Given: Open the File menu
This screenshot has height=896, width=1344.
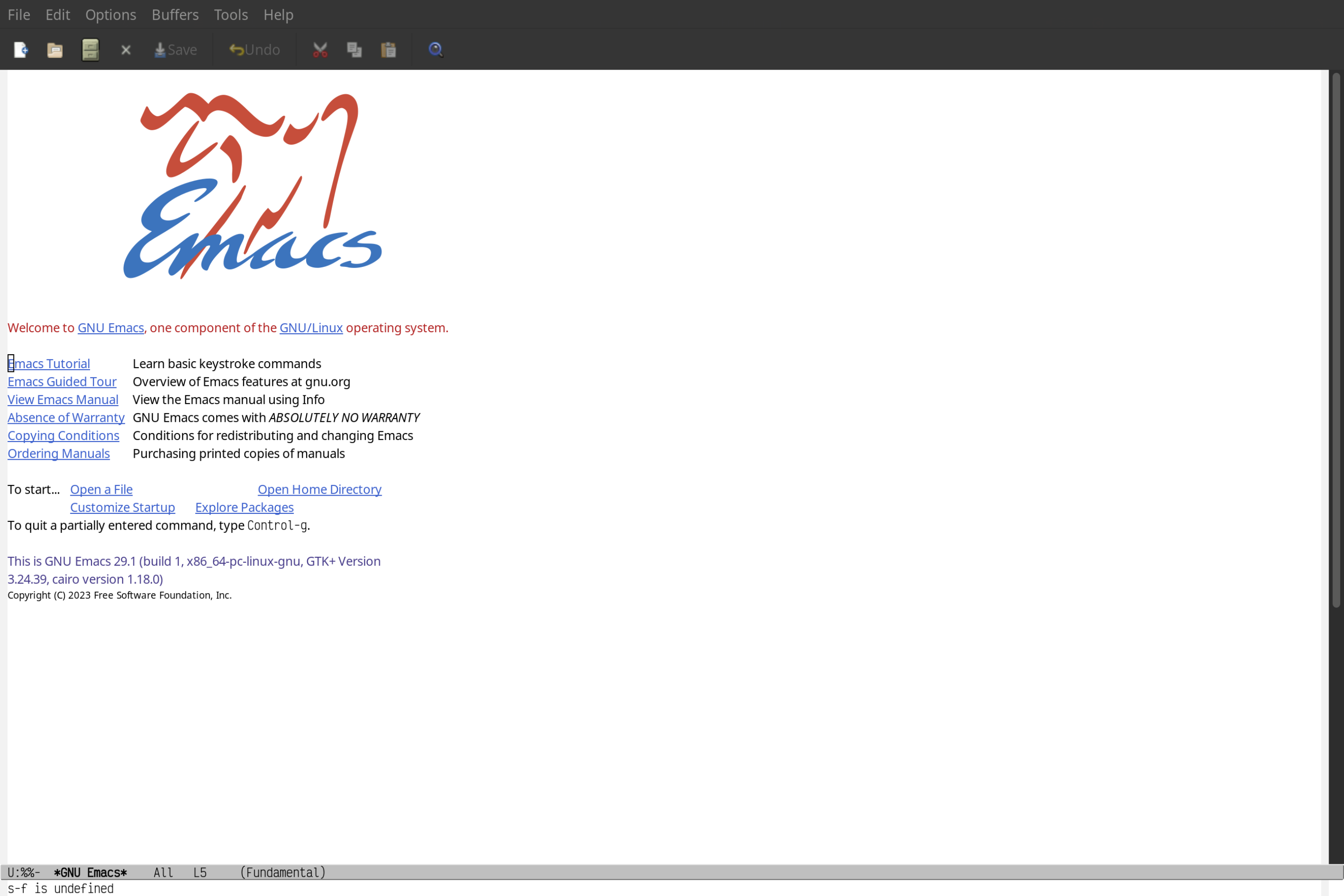Looking at the screenshot, I should (18, 14).
